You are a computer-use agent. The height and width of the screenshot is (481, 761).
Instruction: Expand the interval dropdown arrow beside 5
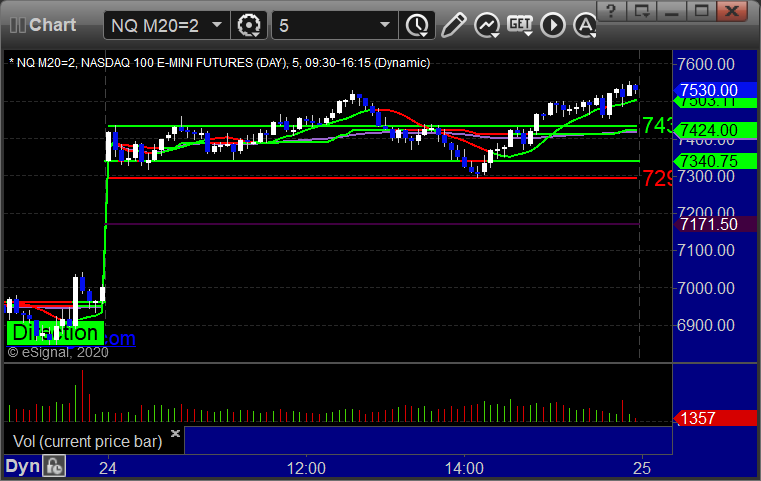coord(384,25)
